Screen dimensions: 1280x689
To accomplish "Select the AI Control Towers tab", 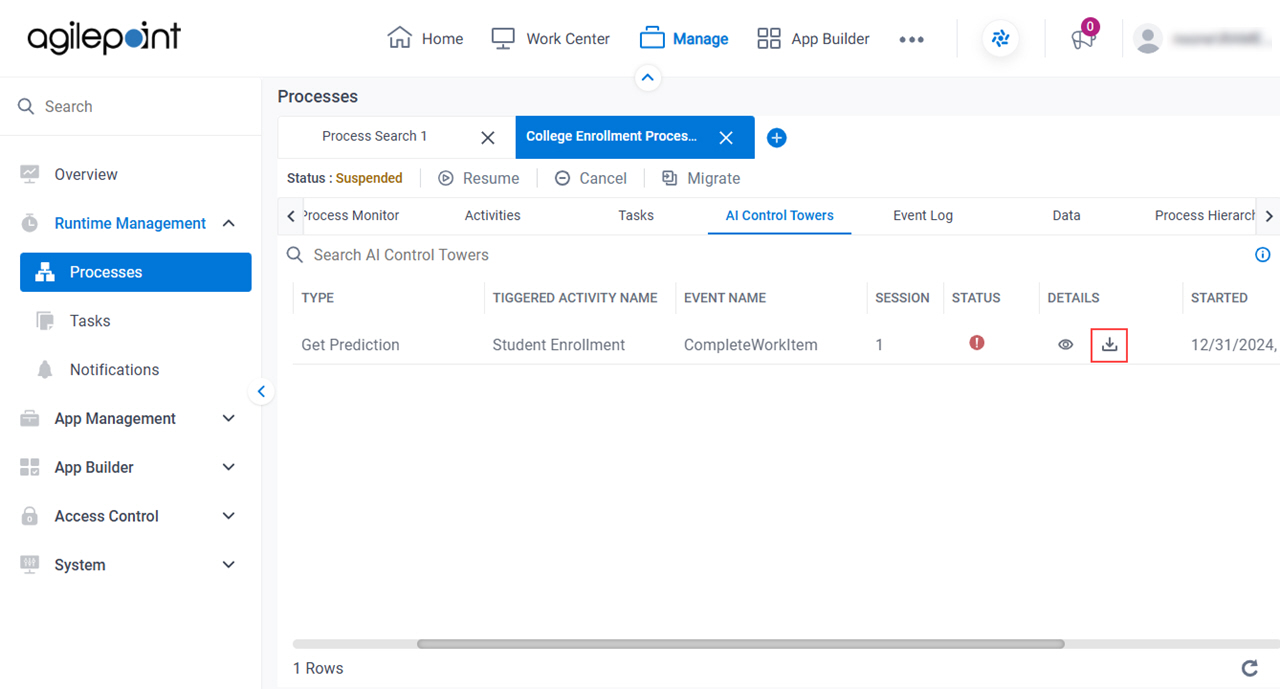I will (x=780, y=215).
